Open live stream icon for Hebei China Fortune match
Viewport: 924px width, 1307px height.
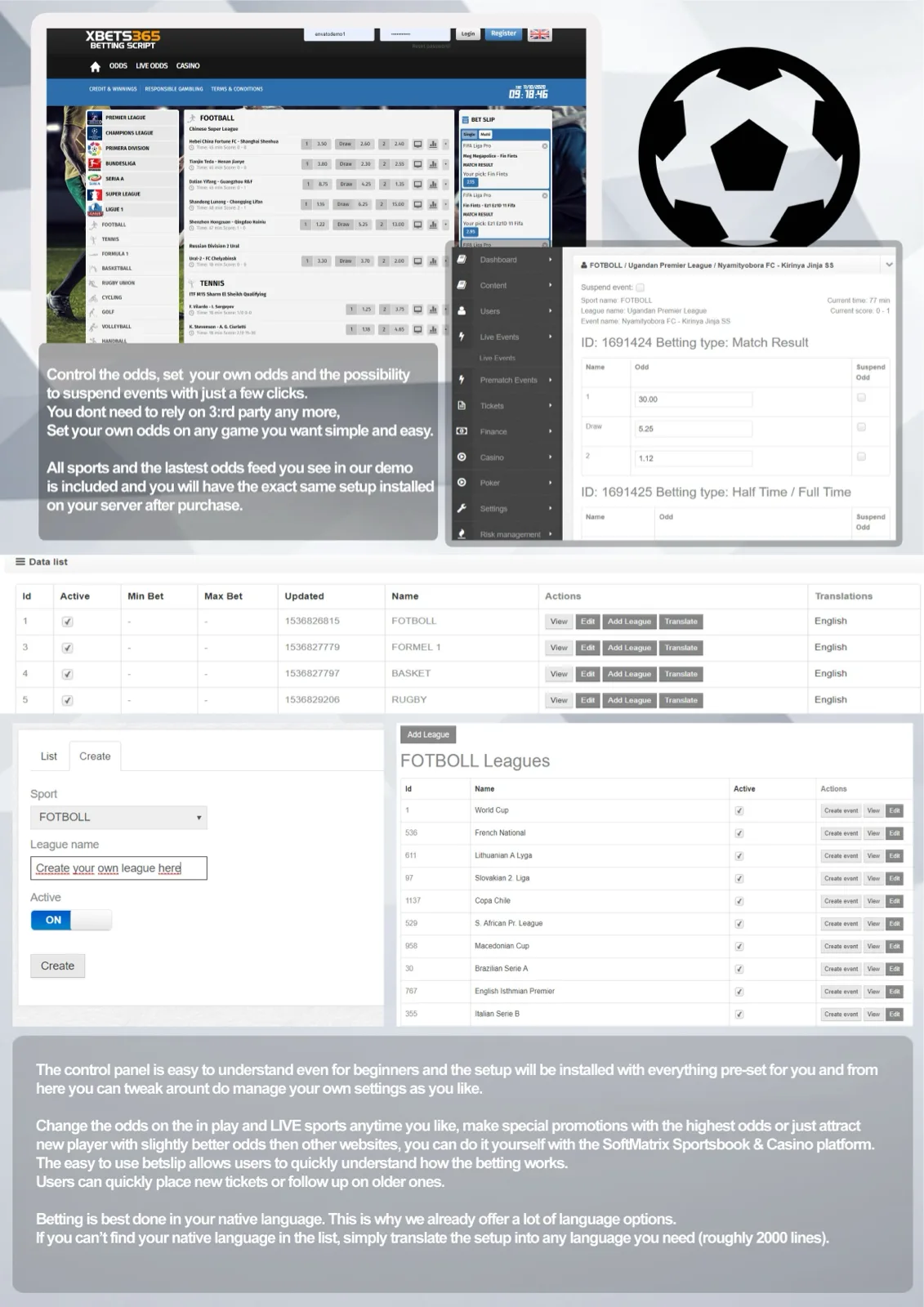pos(417,144)
